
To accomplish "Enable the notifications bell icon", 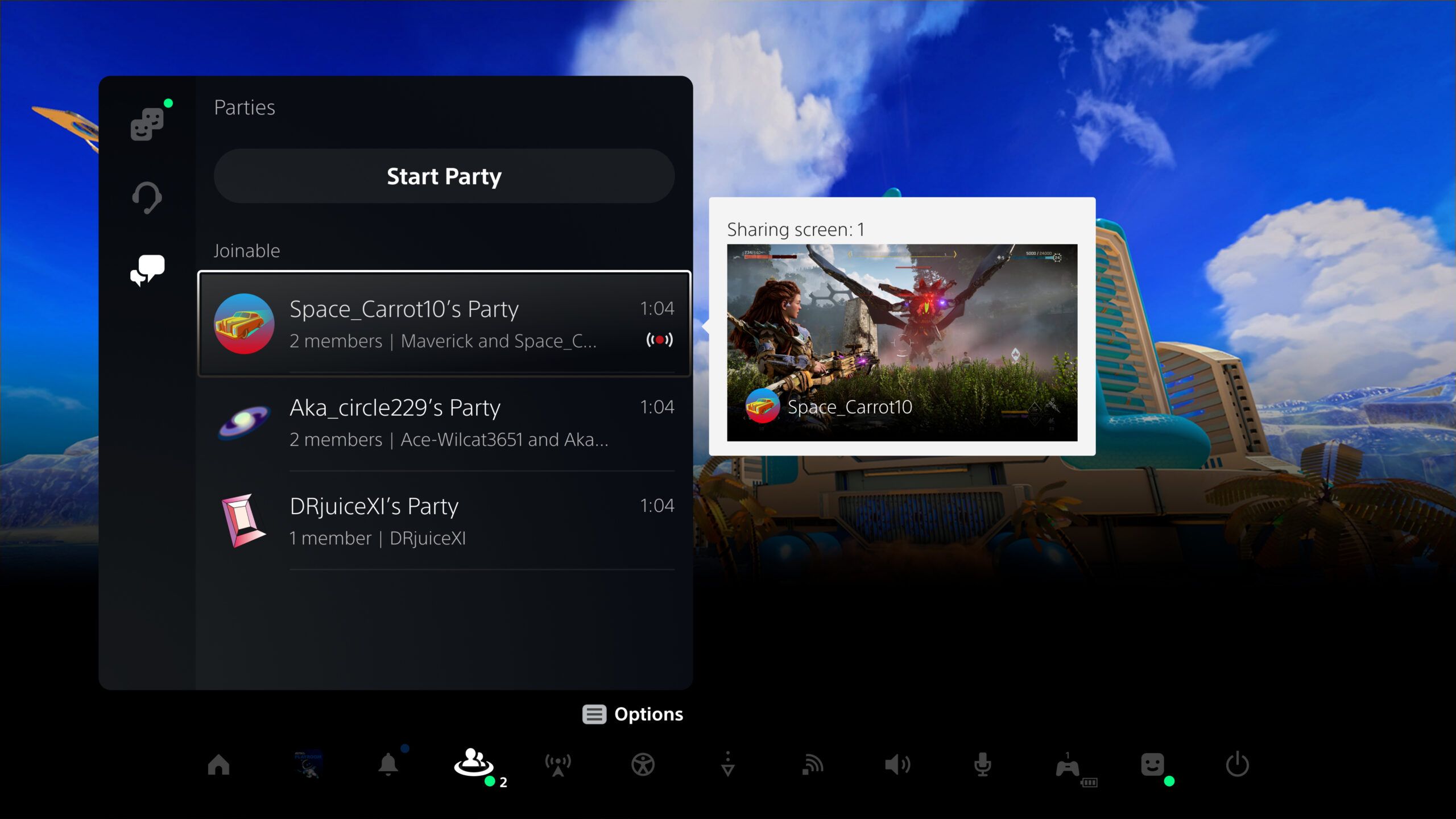I will pyautogui.click(x=388, y=765).
